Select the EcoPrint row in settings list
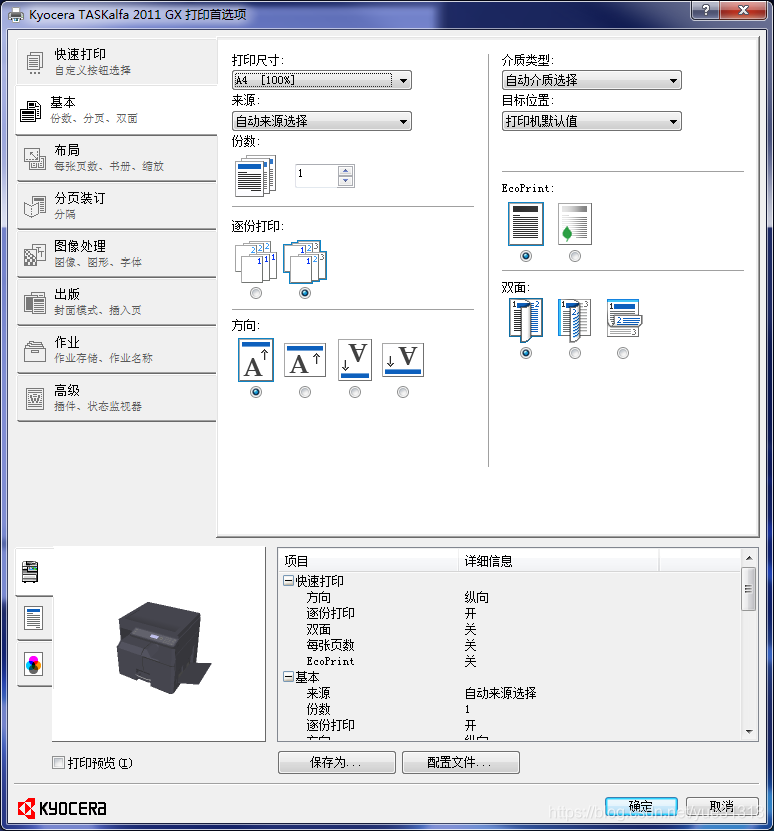Viewport: 774px width, 831px height. (510, 661)
